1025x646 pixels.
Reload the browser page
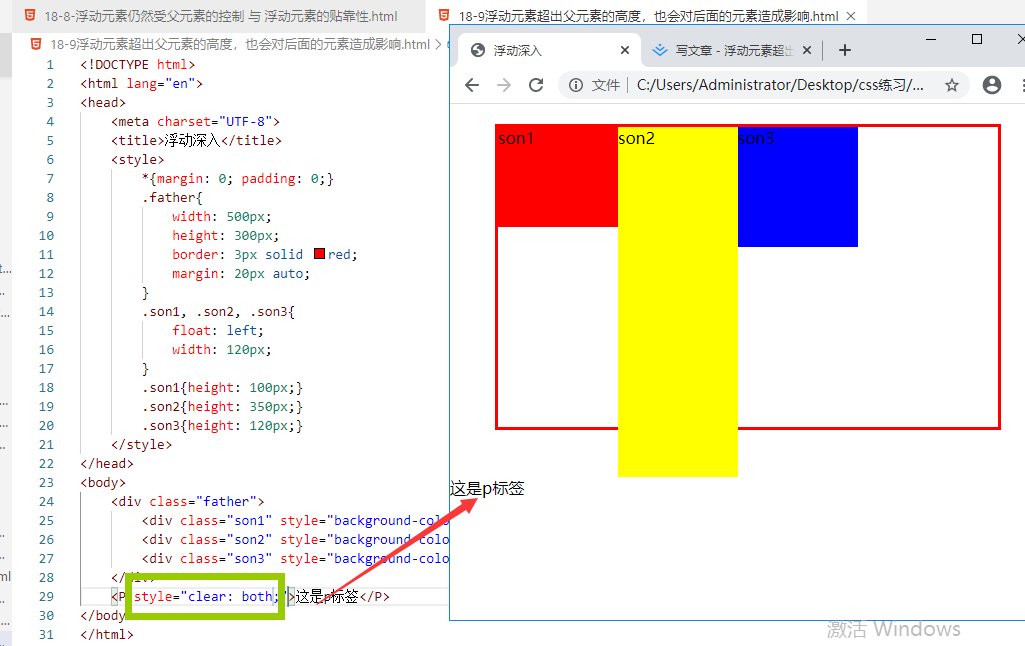click(x=536, y=85)
